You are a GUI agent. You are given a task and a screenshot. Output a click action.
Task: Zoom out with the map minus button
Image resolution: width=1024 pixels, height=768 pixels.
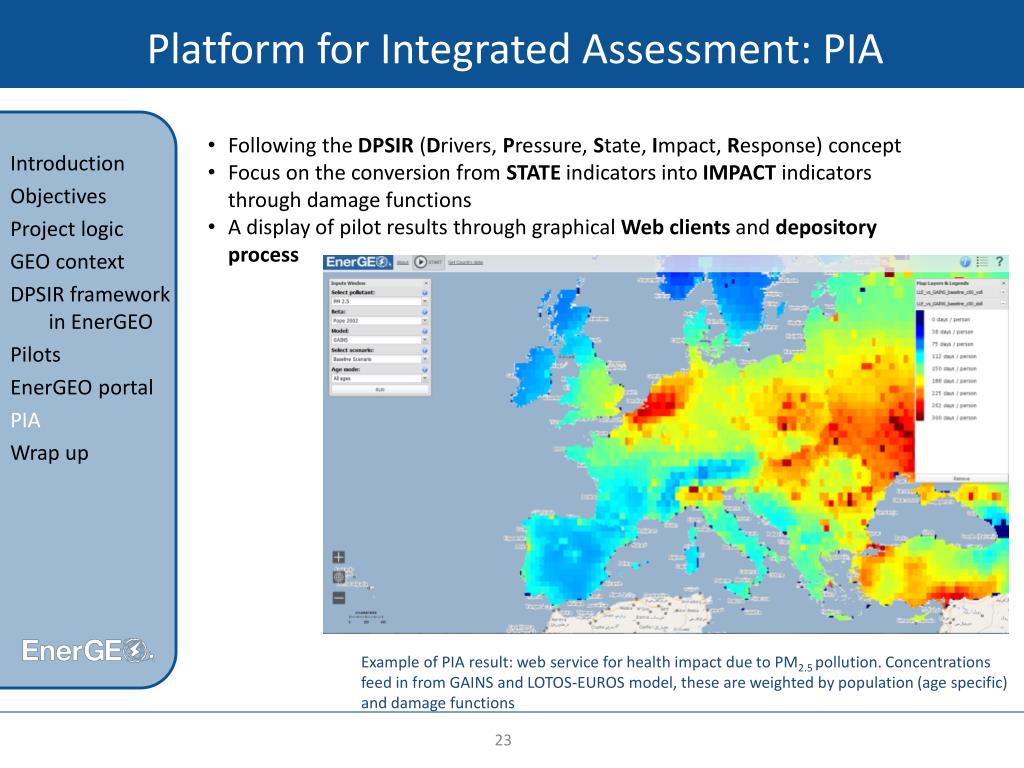coord(339,598)
